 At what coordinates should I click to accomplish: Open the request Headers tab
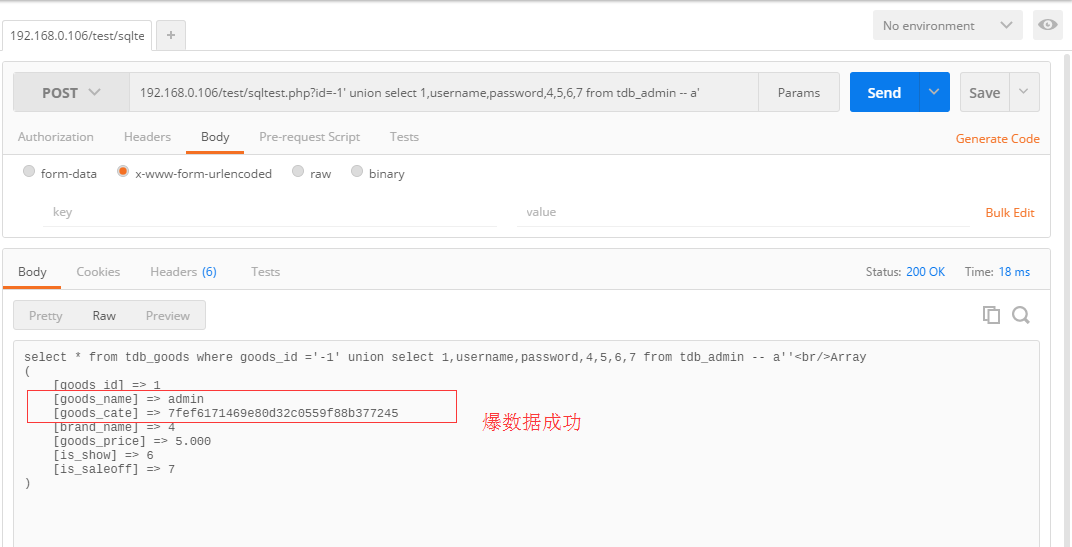coord(147,137)
